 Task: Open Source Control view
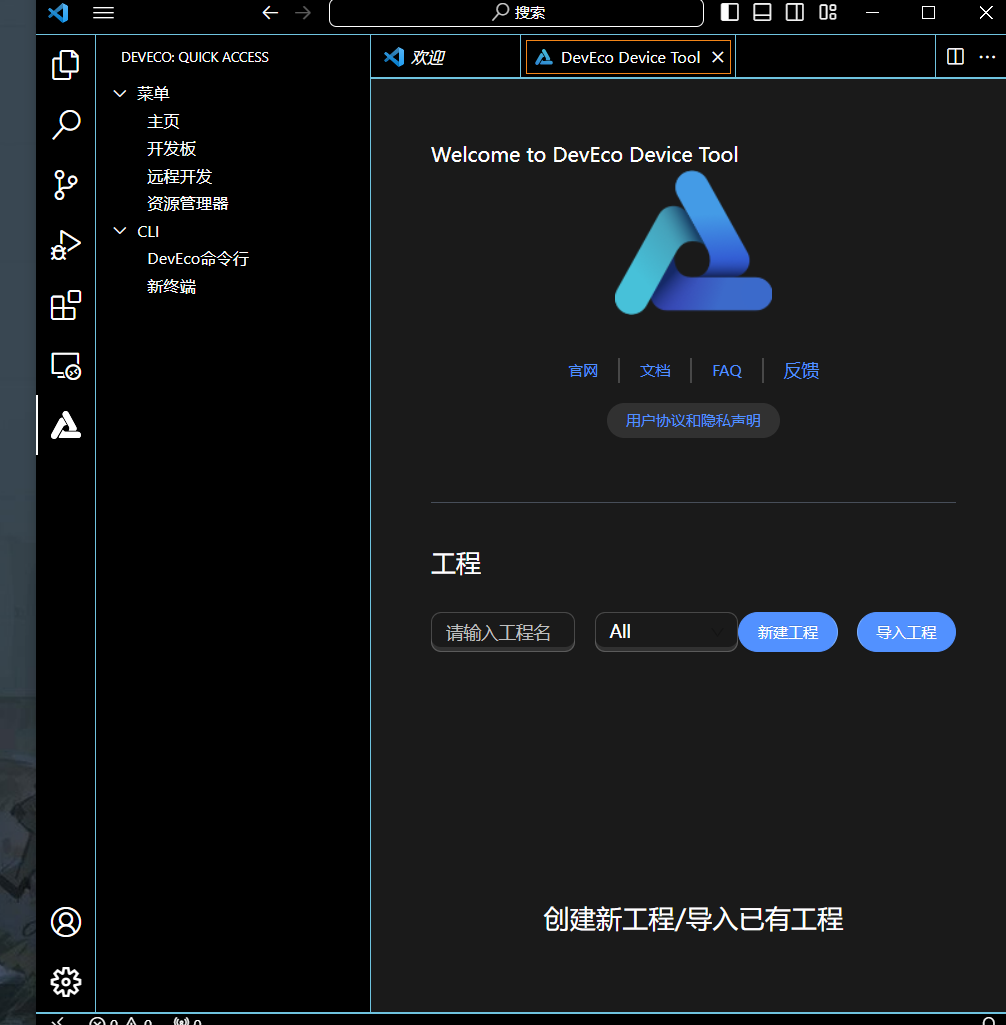pos(66,185)
